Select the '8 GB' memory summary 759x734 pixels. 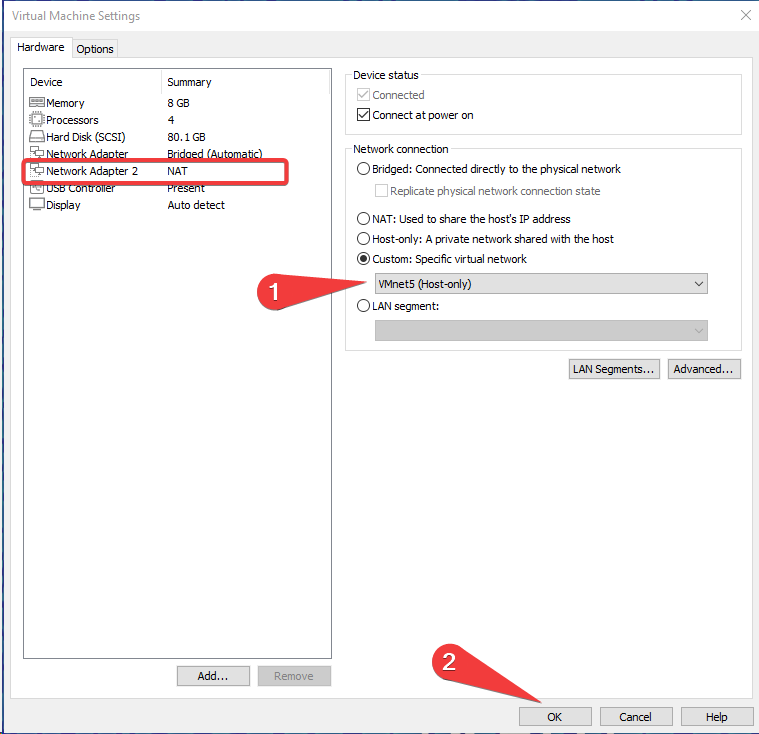[179, 103]
